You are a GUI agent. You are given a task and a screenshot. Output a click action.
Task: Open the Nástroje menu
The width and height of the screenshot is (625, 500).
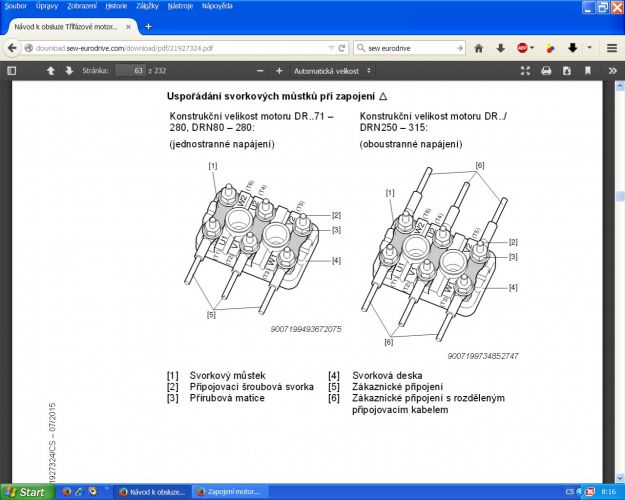(180, 6)
